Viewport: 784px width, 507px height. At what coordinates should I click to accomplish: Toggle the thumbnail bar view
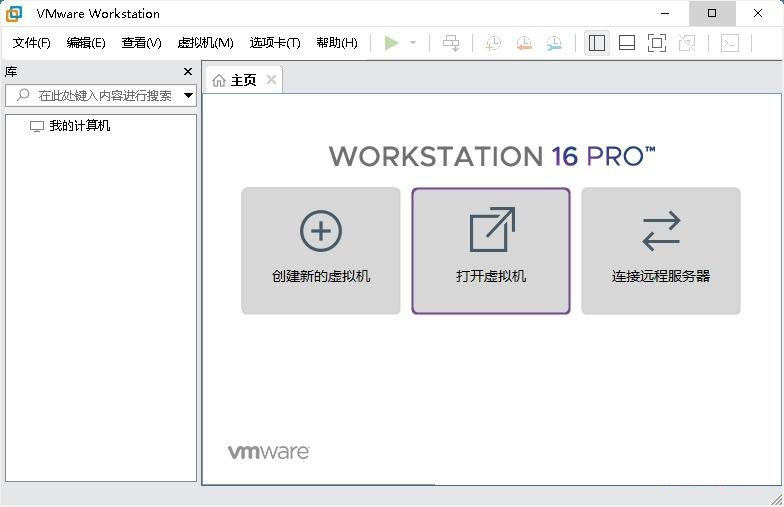click(x=627, y=43)
